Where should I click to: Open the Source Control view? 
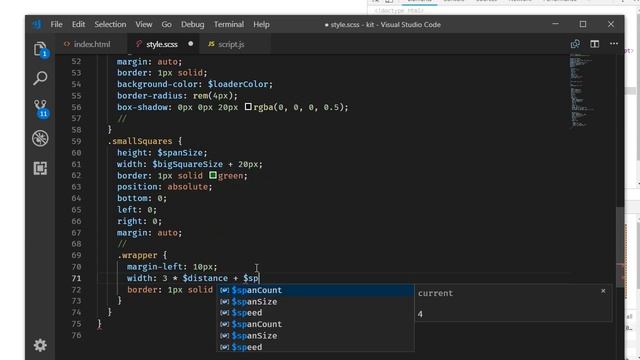40,108
